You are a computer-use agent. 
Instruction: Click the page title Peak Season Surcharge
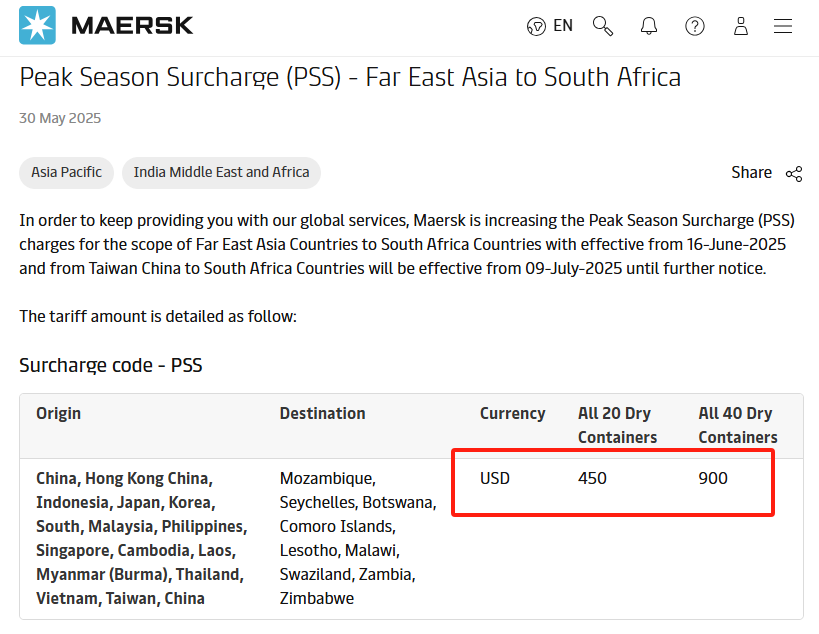click(350, 77)
